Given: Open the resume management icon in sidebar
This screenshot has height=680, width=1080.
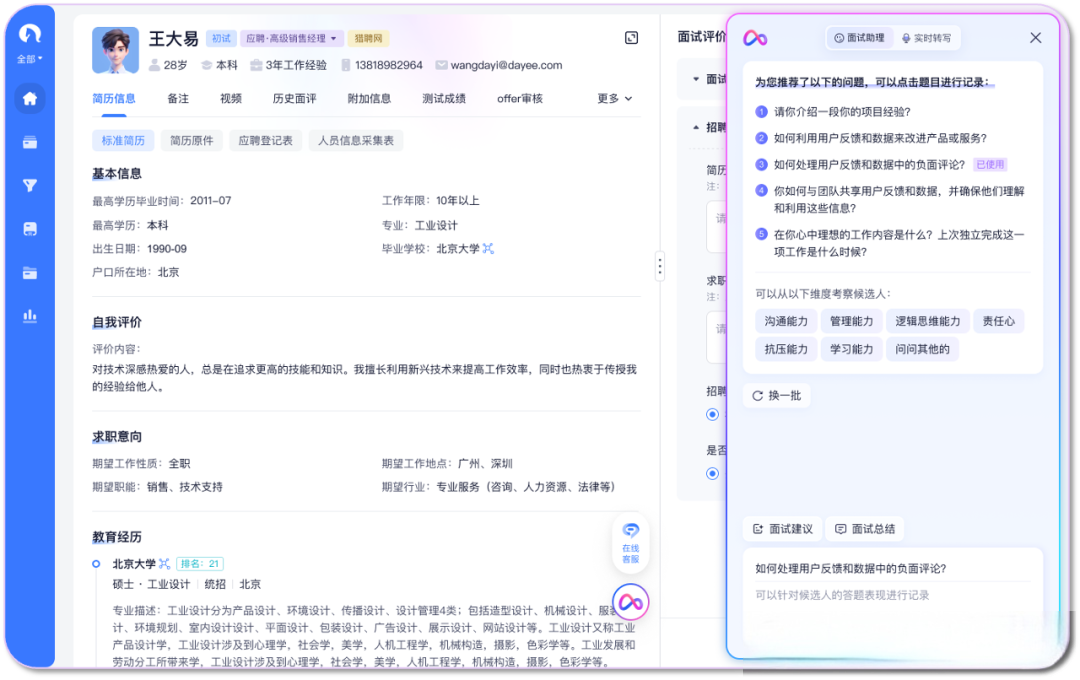Looking at the screenshot, I should [x=29, y=143].
